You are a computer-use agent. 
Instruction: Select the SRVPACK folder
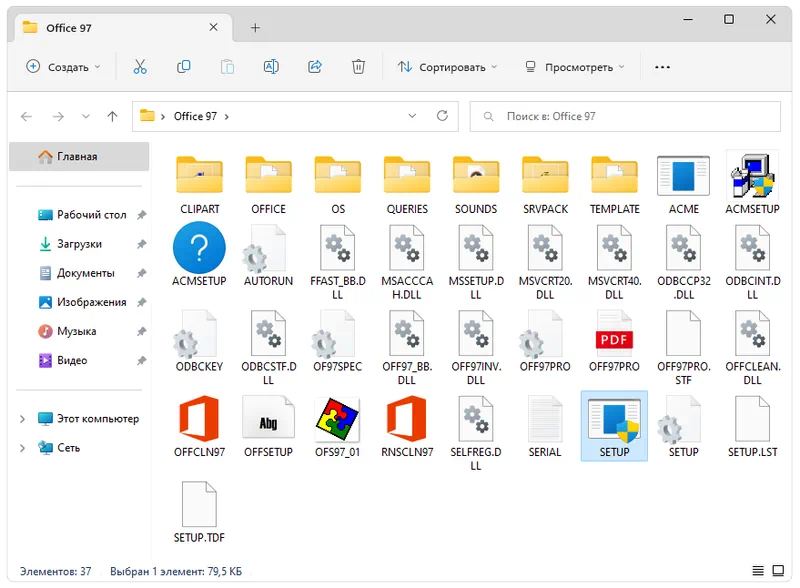point(545,185)
